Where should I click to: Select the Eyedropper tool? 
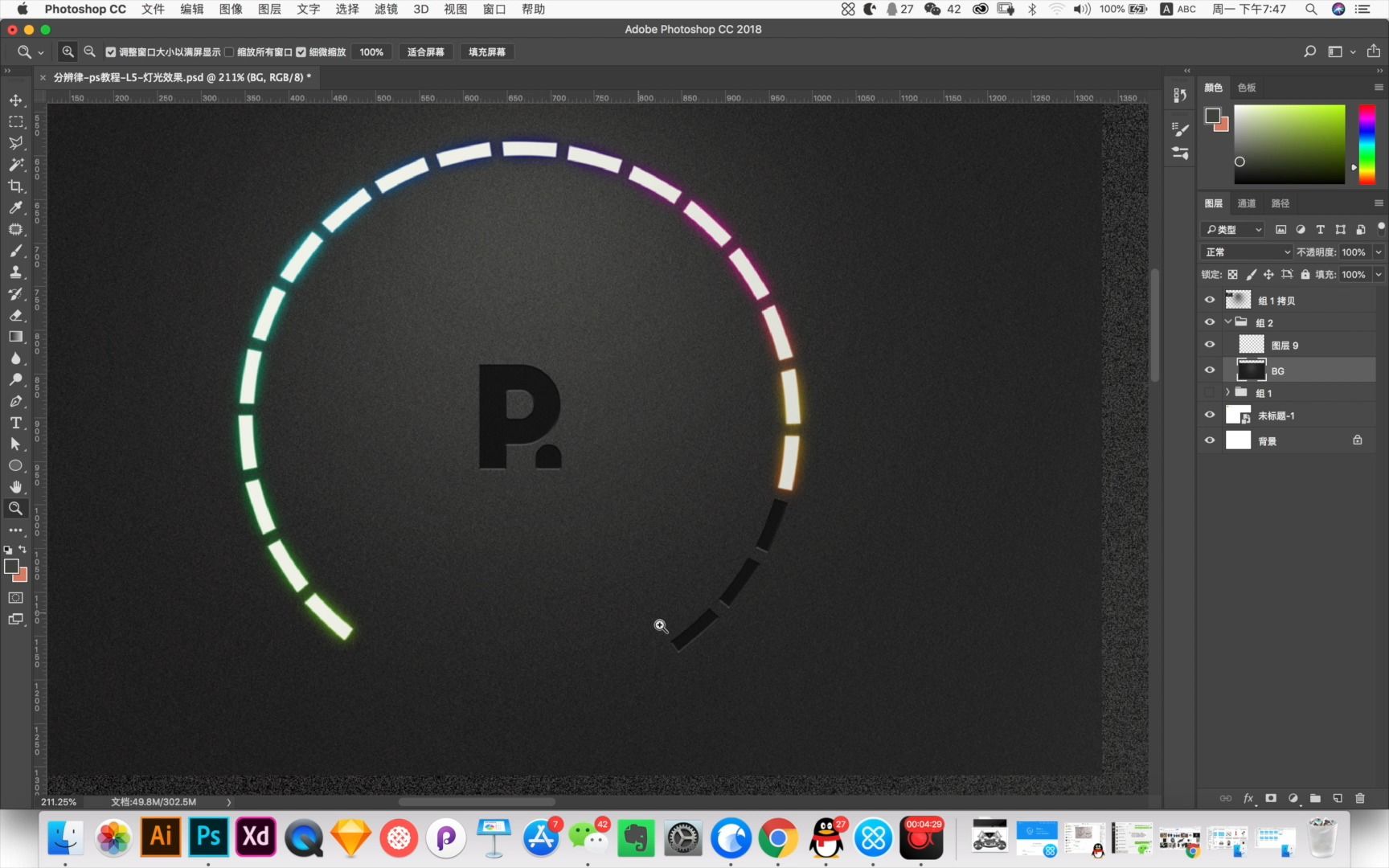coord(15,208)
